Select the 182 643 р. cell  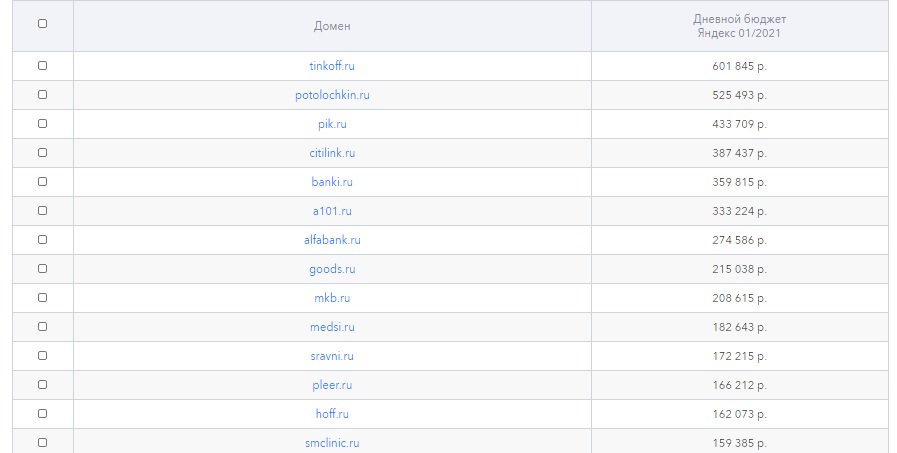coord(739,327)
